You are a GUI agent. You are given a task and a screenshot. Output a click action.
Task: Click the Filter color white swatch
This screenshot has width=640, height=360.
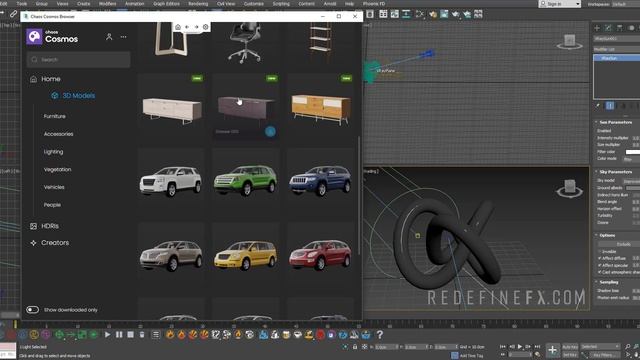(633, 152)
